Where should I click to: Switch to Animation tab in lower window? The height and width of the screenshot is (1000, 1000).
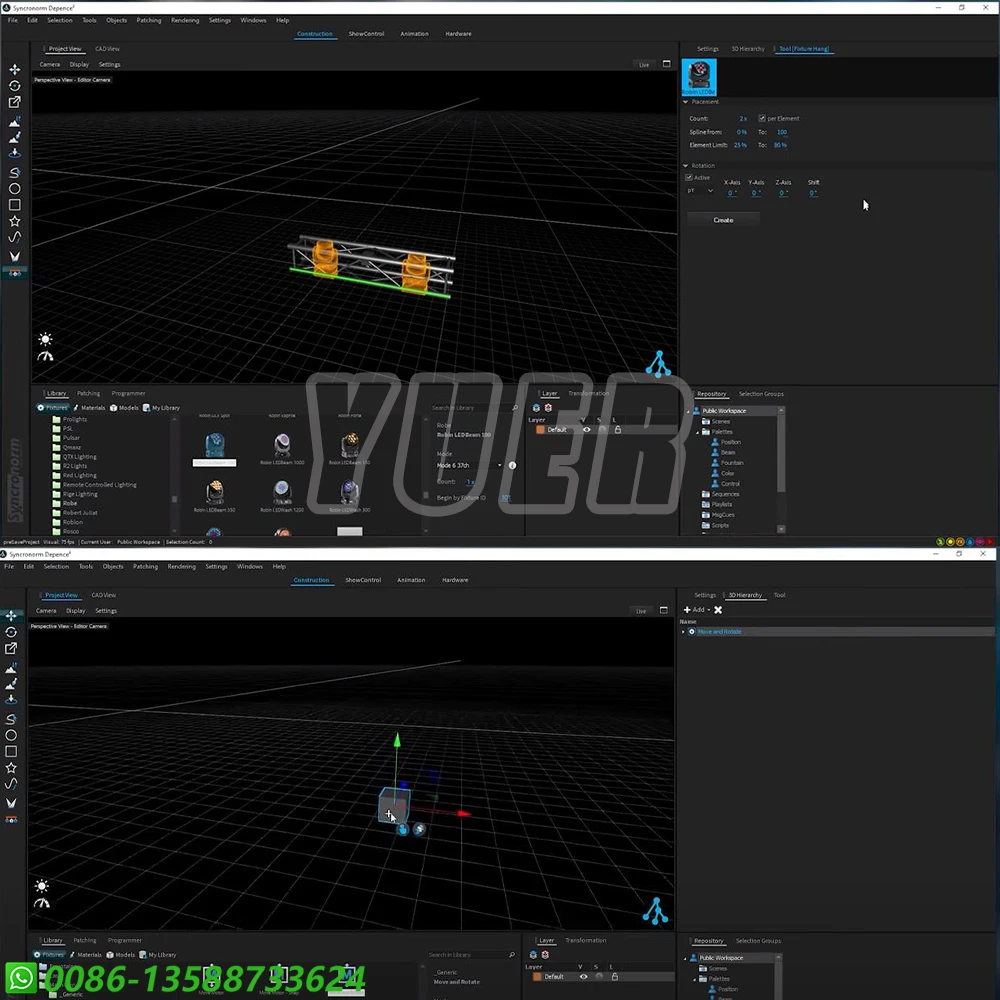411,580
